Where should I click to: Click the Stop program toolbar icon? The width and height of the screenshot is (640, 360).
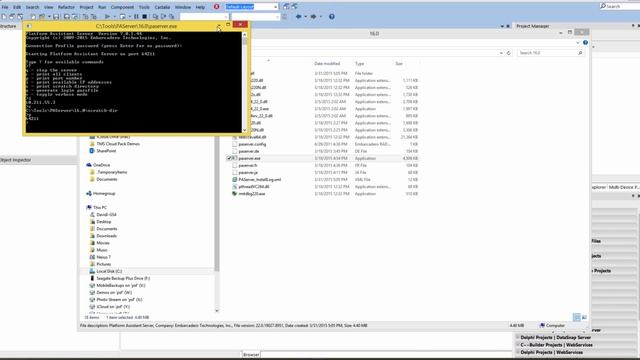(144, 16)
